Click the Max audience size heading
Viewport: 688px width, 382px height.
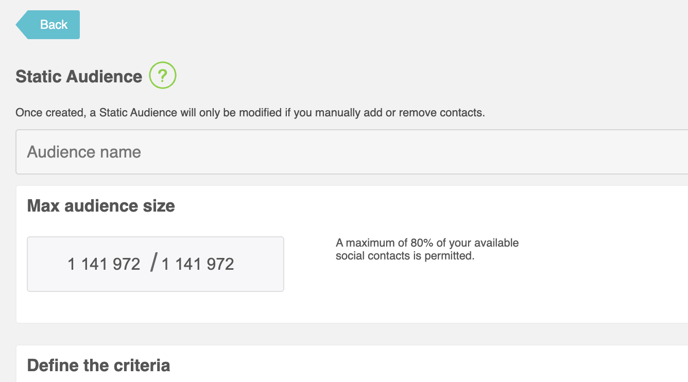[101, 206]
